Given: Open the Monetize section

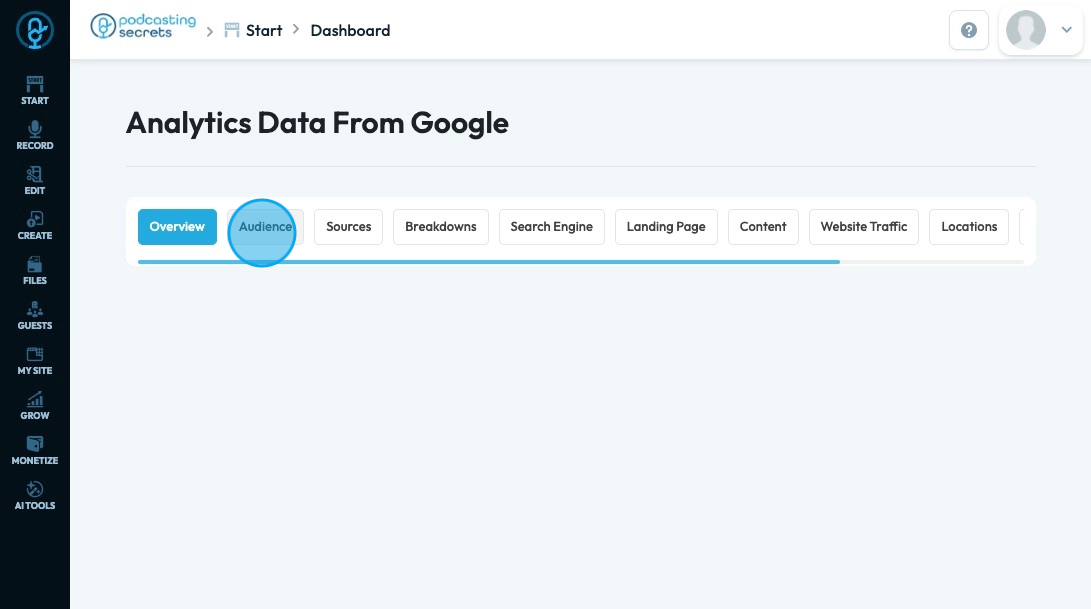Looking at the screenshot, I should point(35,450).
